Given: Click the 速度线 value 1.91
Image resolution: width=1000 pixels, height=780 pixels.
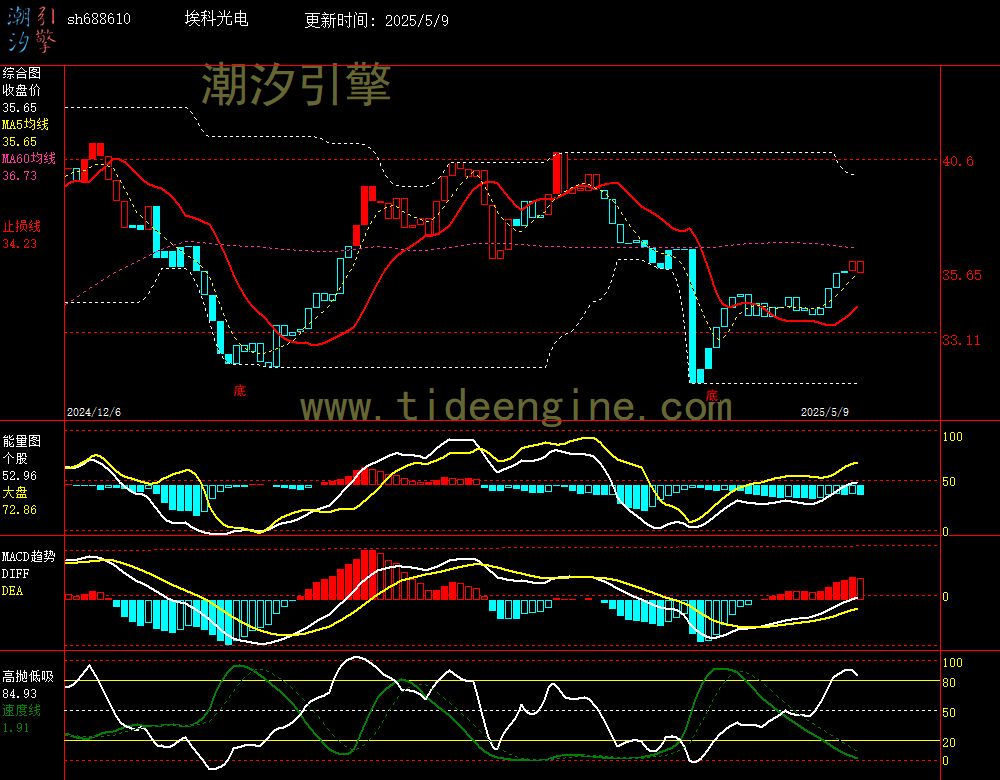Looking at the screenshot, I should coord(16,728).
